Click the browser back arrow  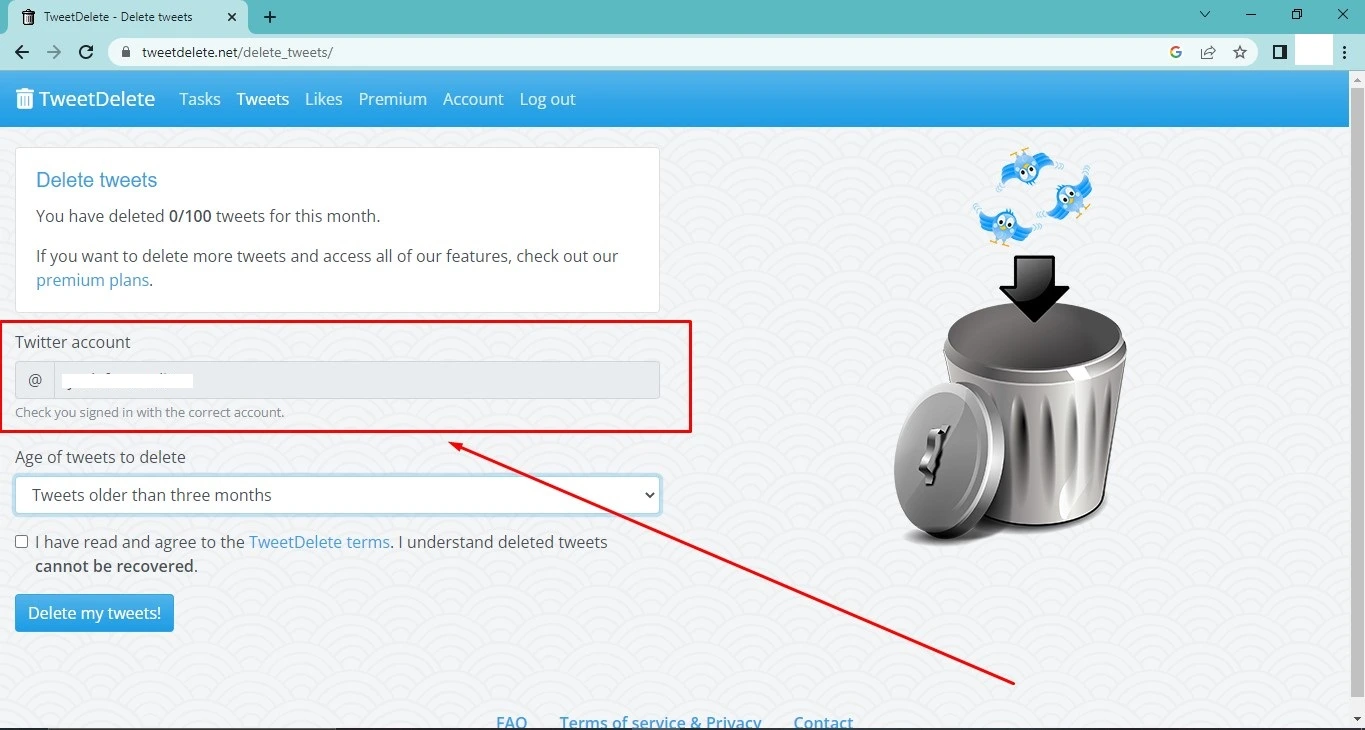tap(22, 52)
